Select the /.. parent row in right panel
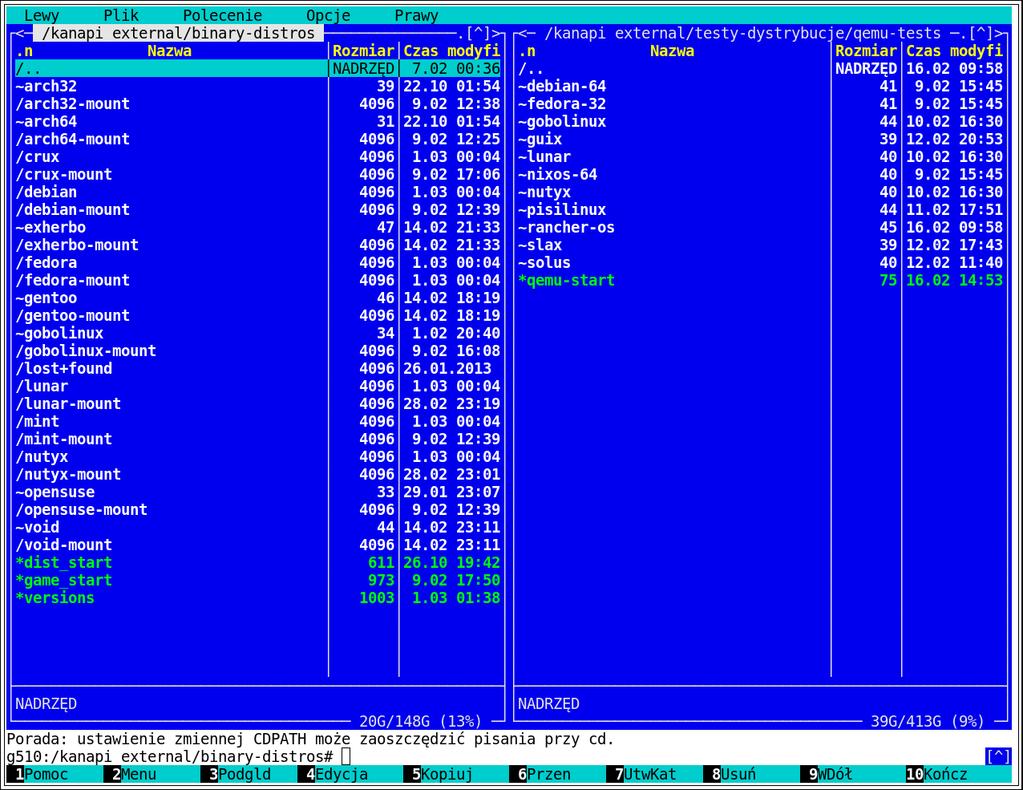Screen dimensions: 1023x790 pos(760,68)
